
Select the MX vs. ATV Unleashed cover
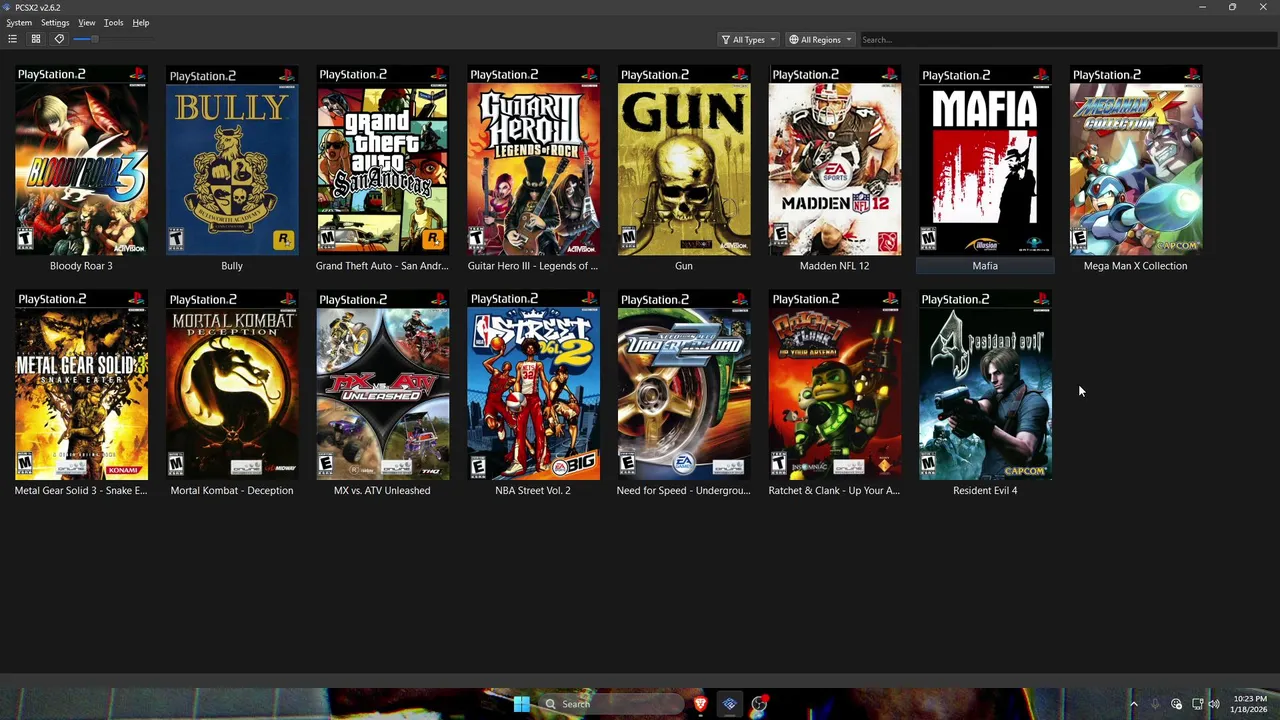[382, 385]
